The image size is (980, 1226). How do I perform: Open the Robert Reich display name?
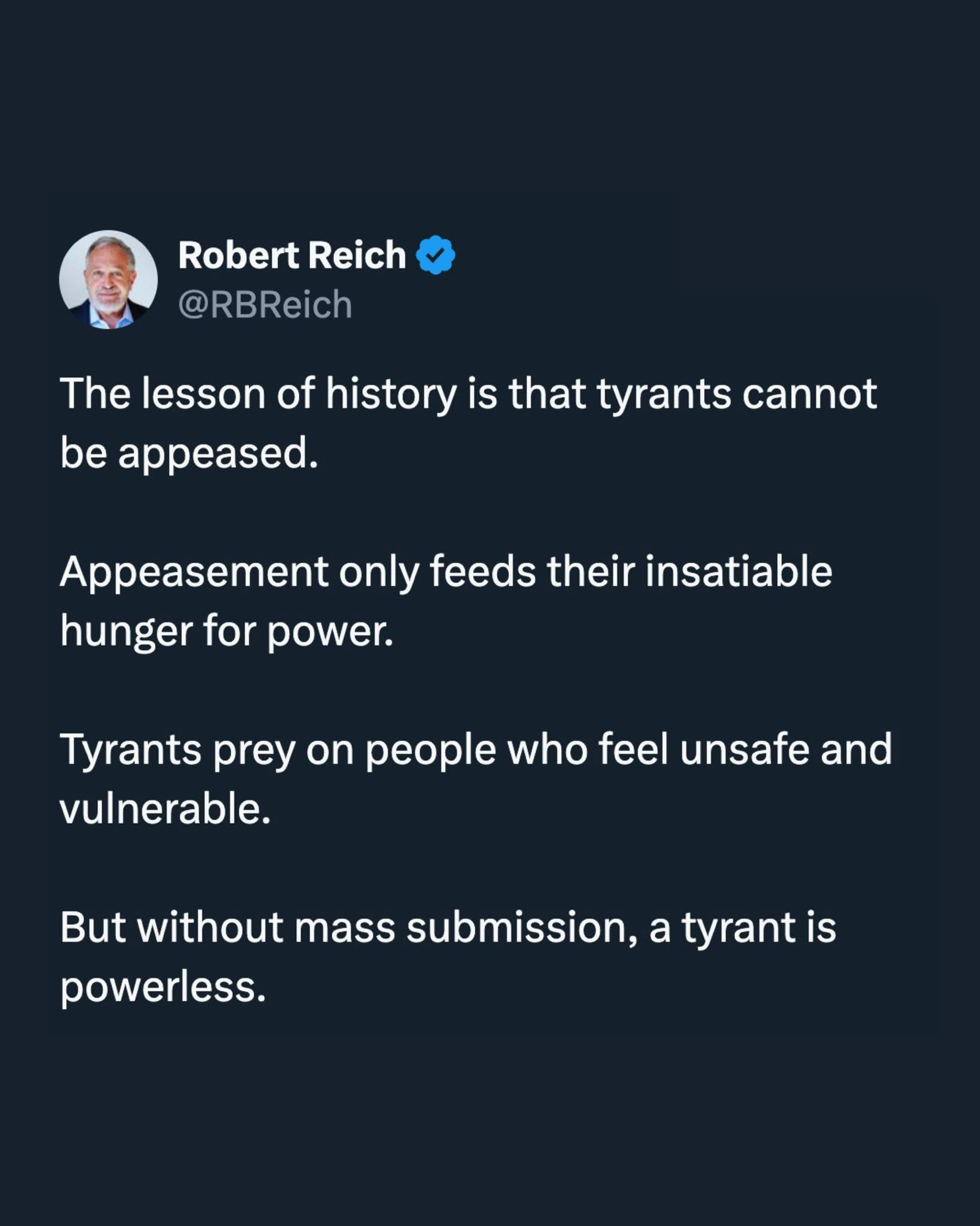[x=292, y=255]
